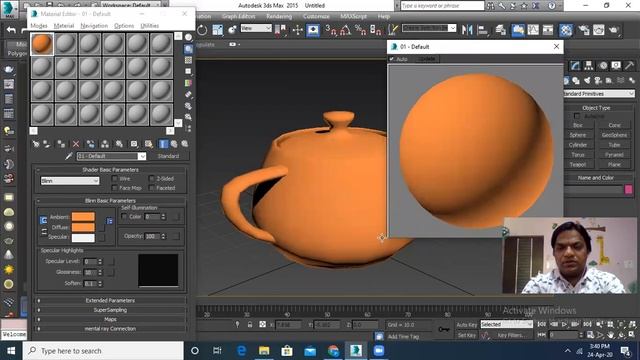Expand the SuperSampling rollout

click(110, 310)
